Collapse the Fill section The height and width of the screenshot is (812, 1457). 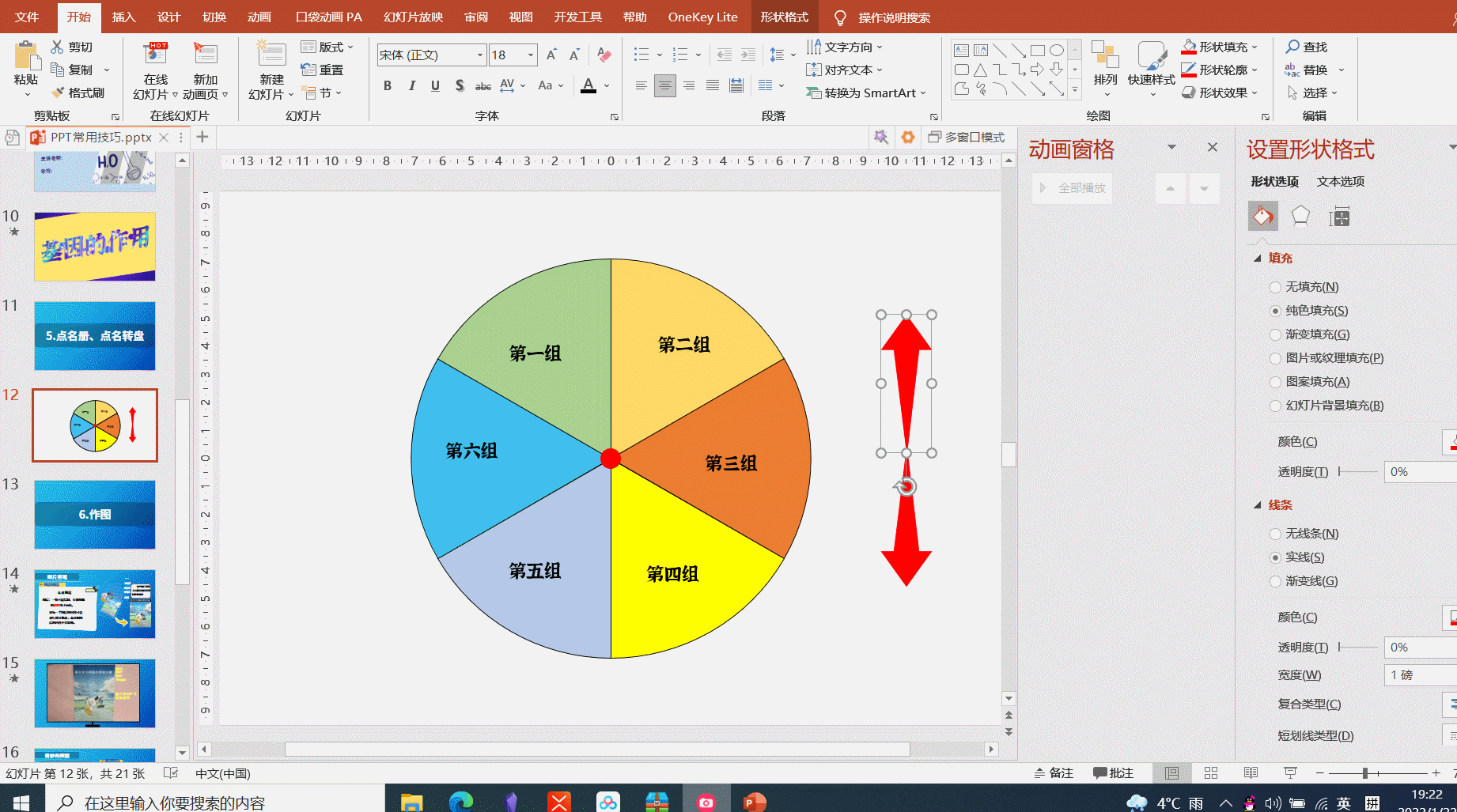1258,259
